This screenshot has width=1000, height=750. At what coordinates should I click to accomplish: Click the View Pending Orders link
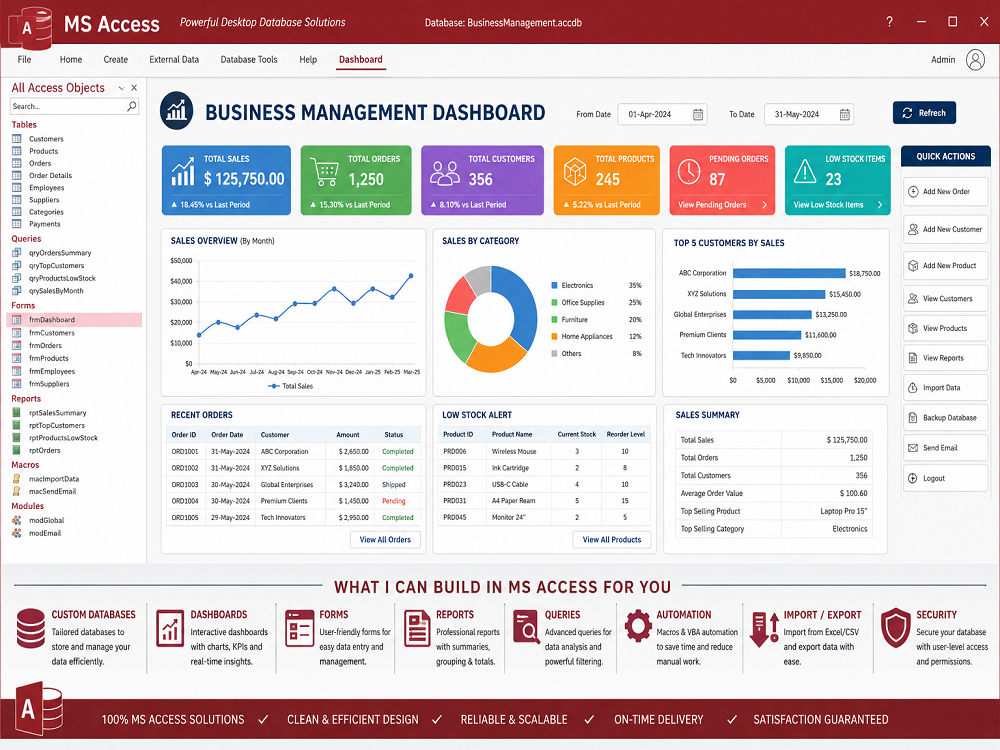point(723,205)
